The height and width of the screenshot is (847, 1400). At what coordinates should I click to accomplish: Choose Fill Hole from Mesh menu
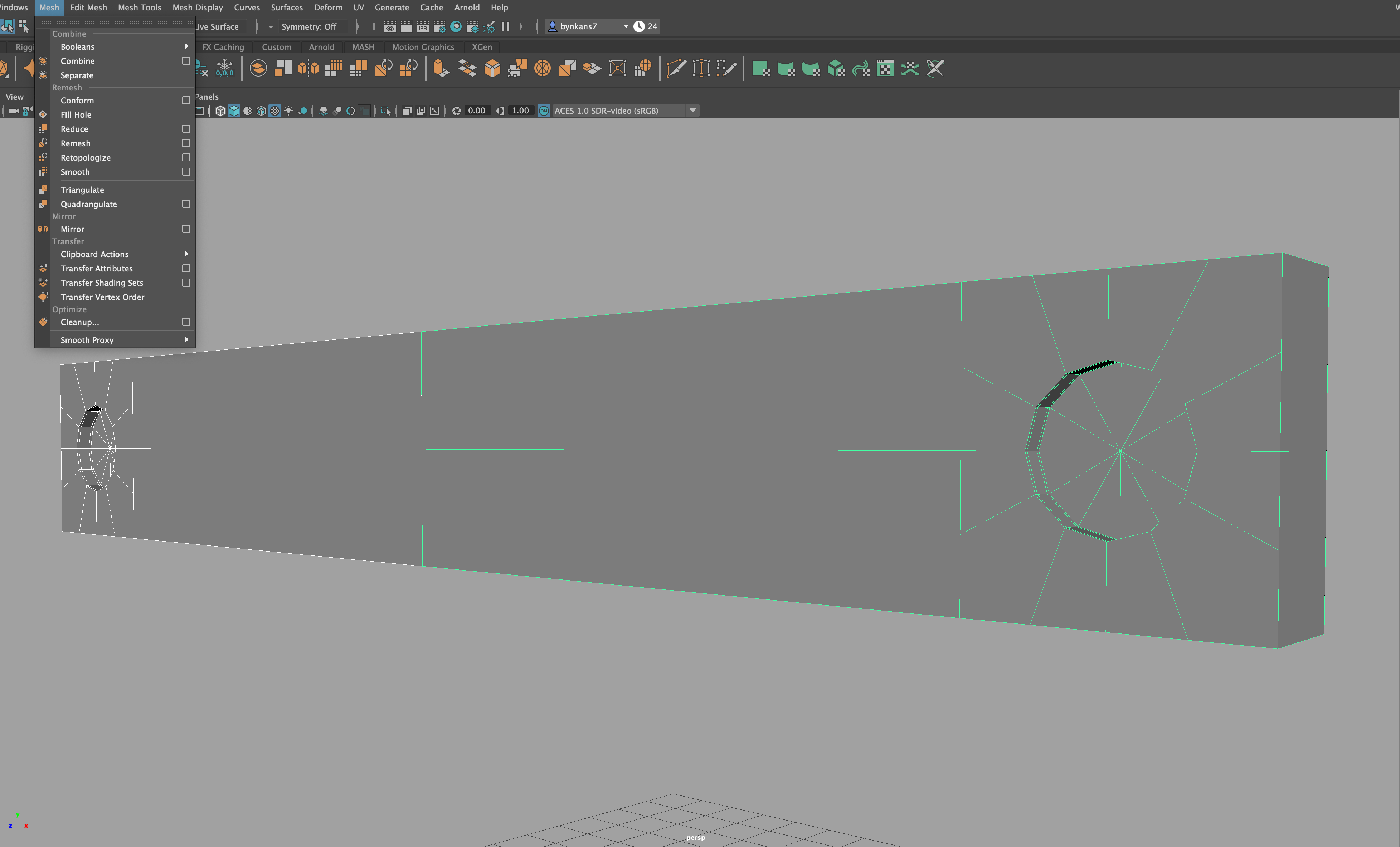tap(76, 115)
